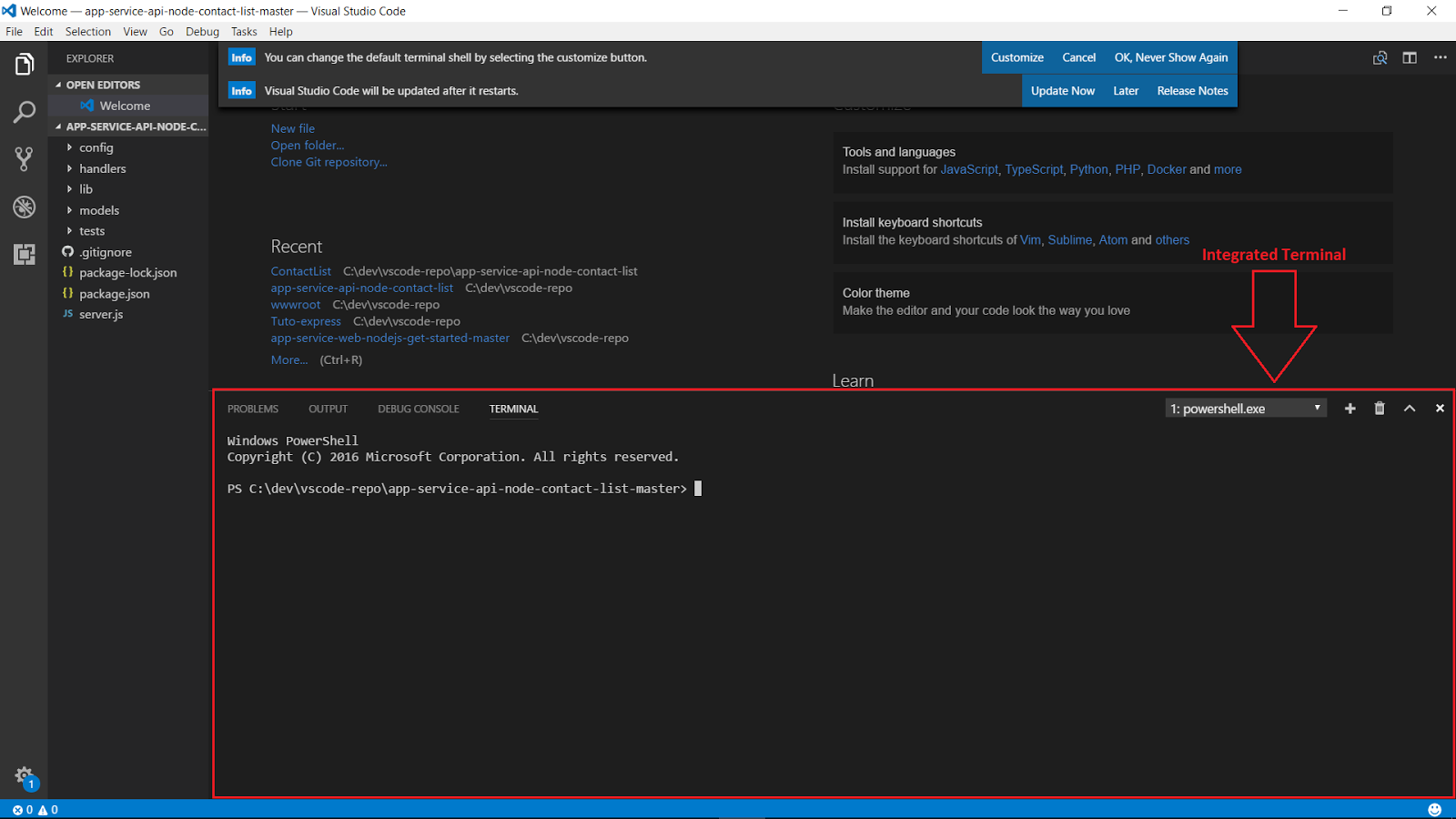The width and height of the screenshot is (1456, 819).
Task: Click Update Now button
Action: tap(1063, 91)
